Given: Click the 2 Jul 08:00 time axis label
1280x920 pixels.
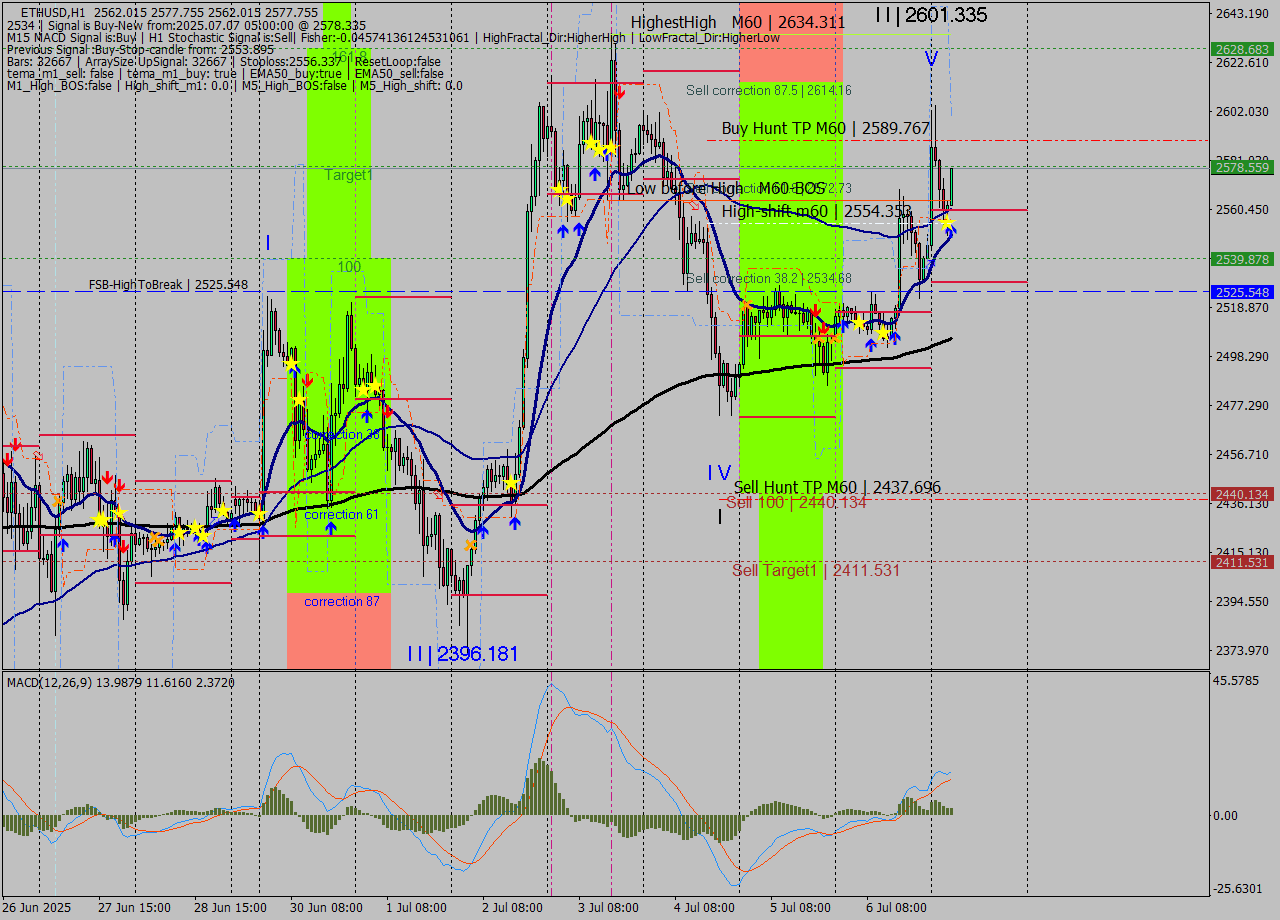Looking at the screenshot, I should [x=512, y=907].
